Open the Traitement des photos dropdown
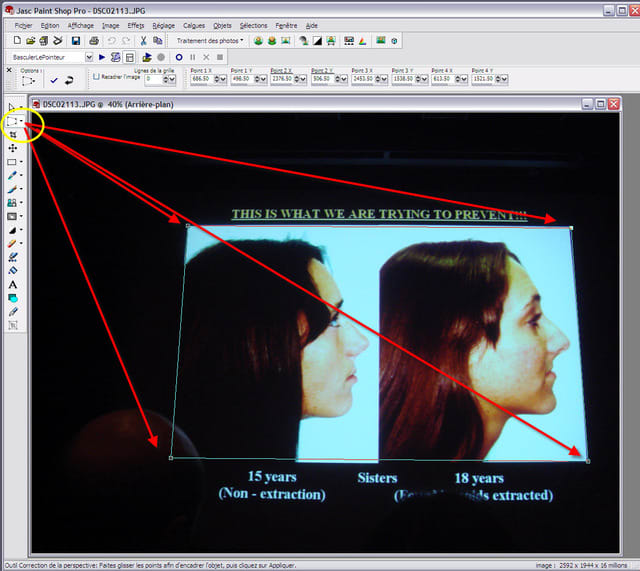640x571 pixels. [x=210, y=41]
